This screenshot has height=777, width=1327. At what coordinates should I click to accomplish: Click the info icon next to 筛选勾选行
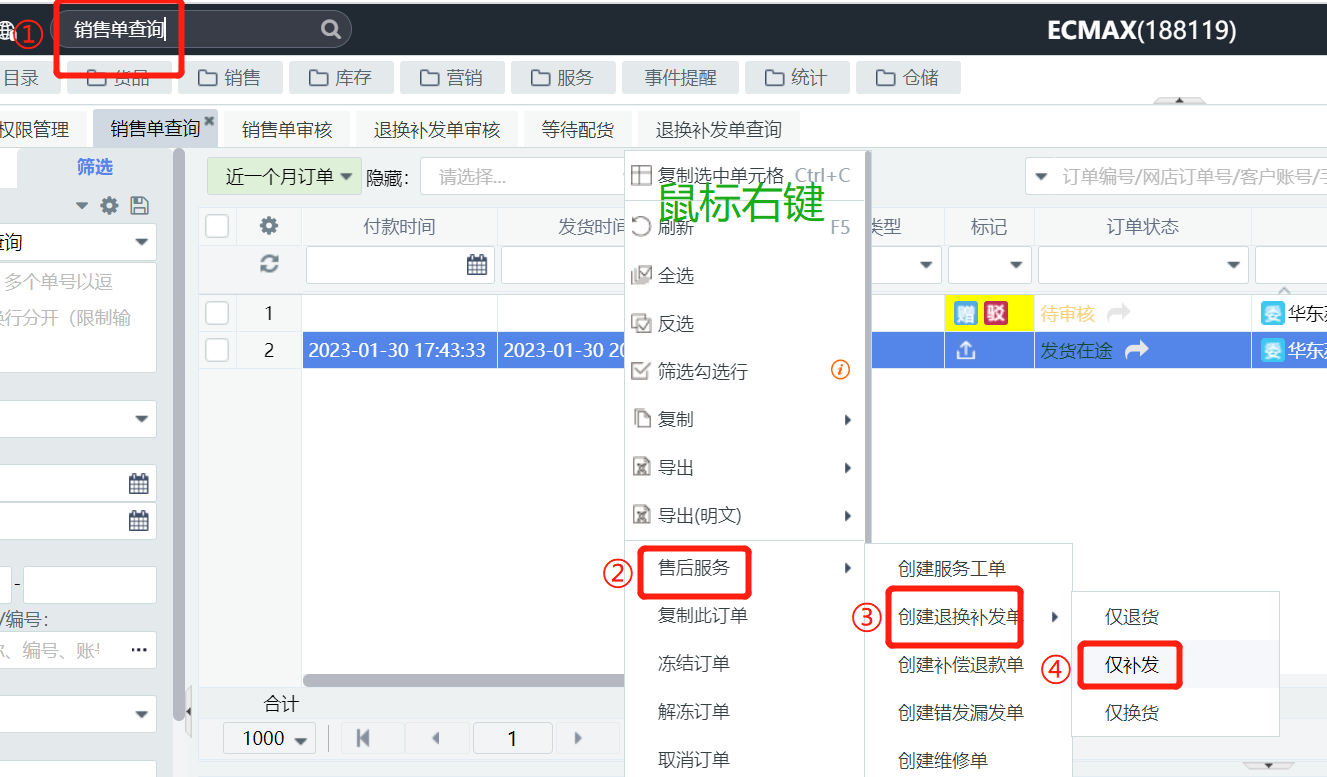click(840, 370)
